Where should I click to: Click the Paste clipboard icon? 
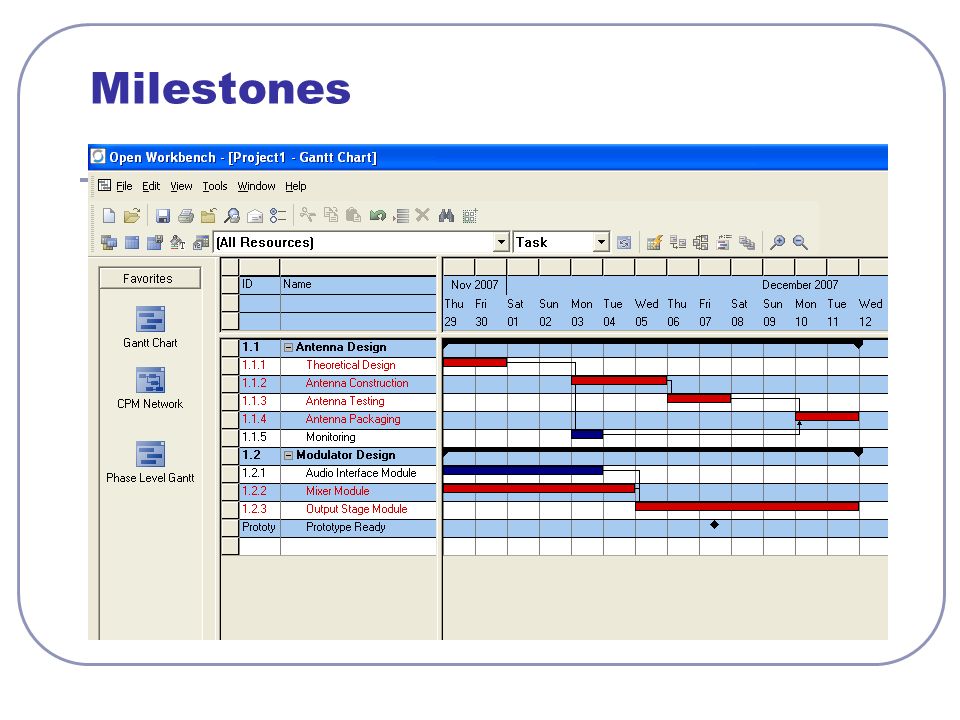353,215
